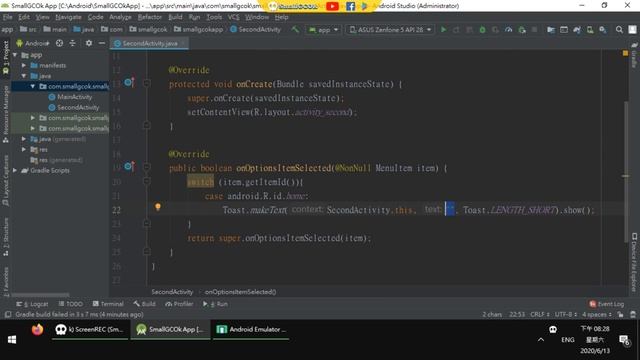
Task: Click the tool window toggle icon in status bar
Action: tap(8, 314)
